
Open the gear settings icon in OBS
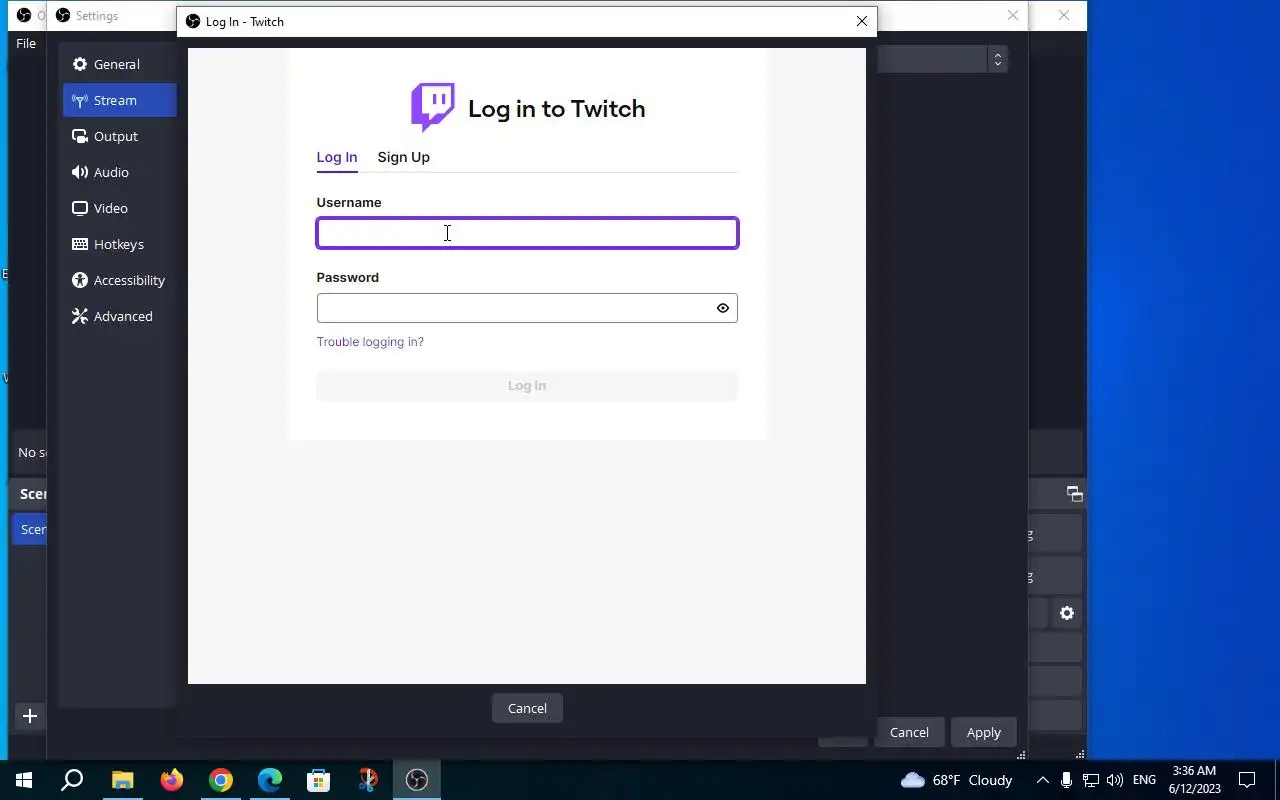[1067, 613]
